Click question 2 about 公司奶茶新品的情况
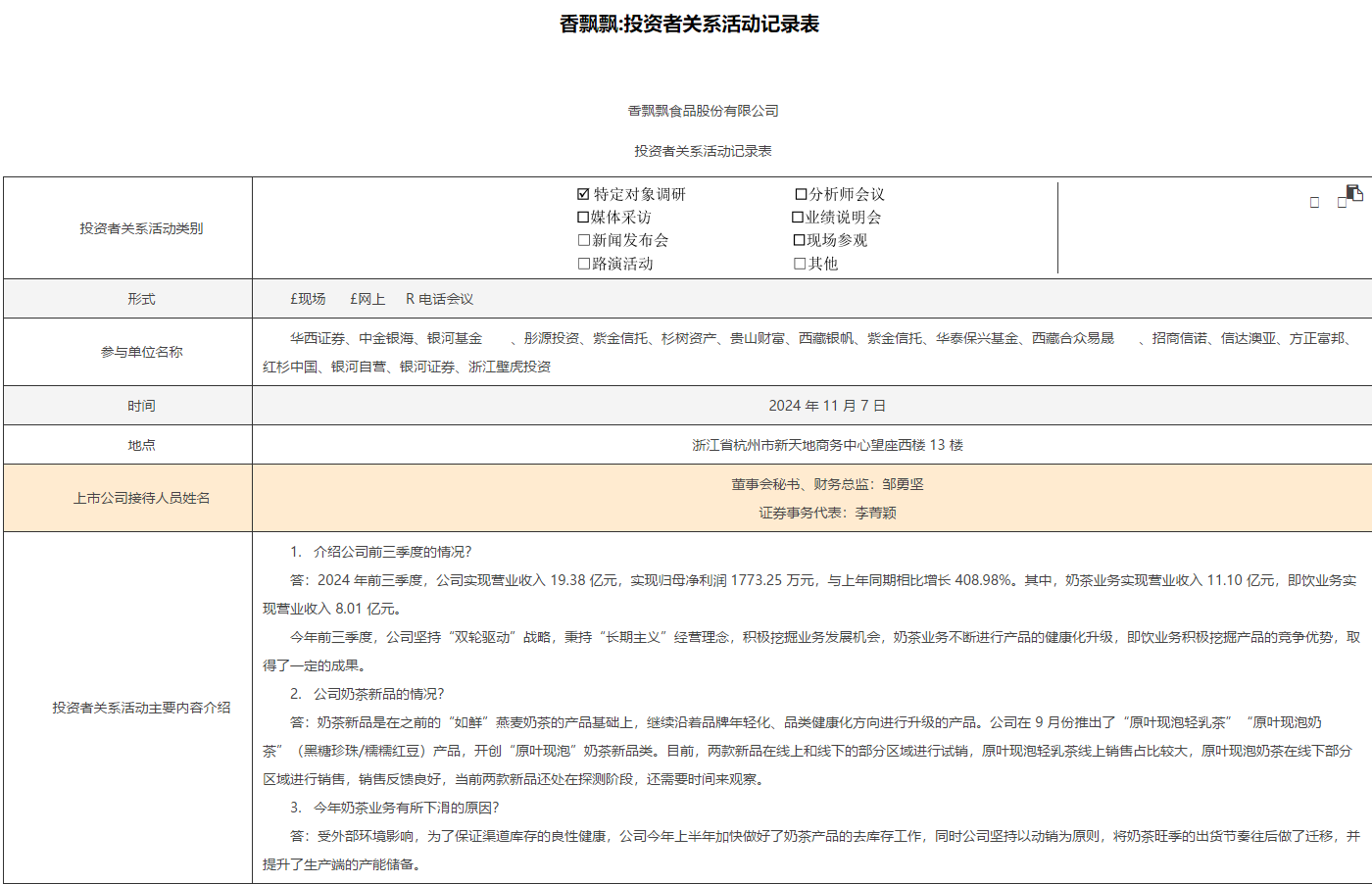This screenshot has height=884, width=1372. coord(367,694)
